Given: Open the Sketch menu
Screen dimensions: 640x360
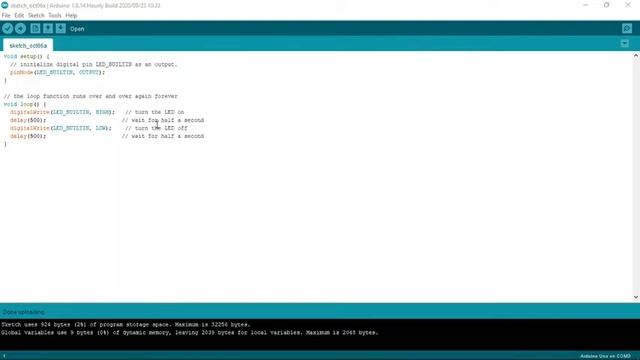Looking at the screenshot, I should (36, 16).
